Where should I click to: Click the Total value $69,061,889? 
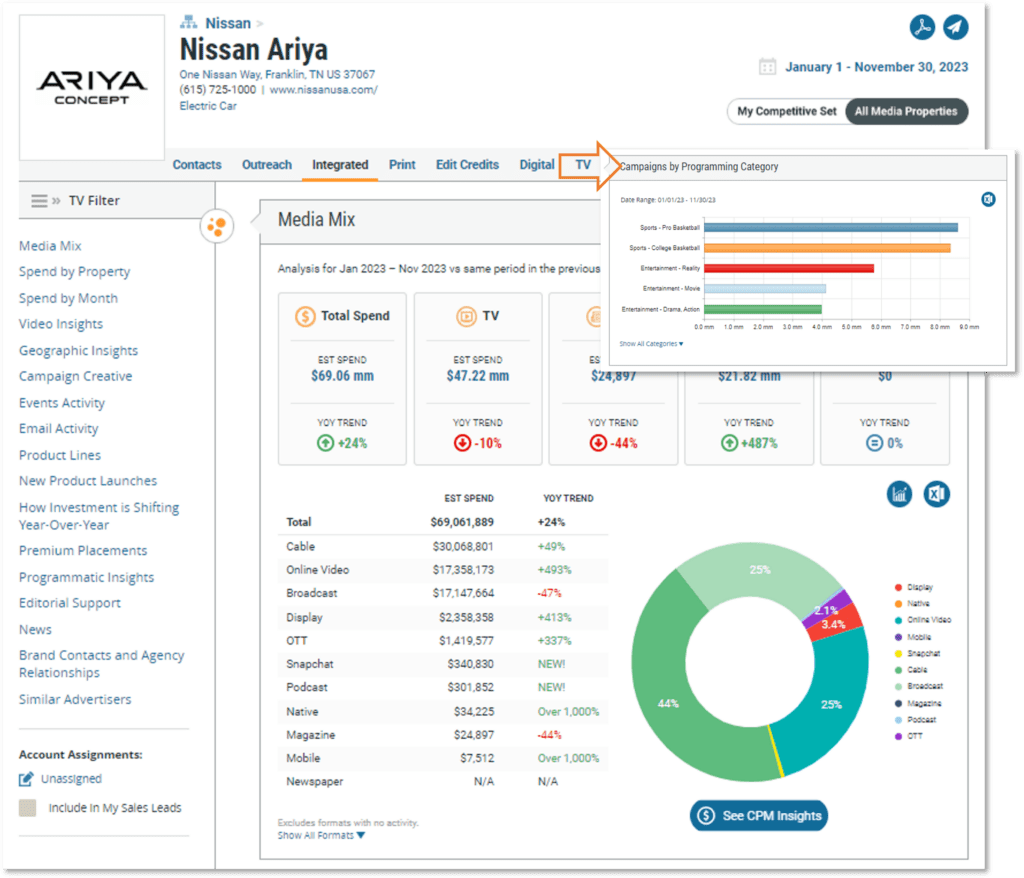coord(462,522)
